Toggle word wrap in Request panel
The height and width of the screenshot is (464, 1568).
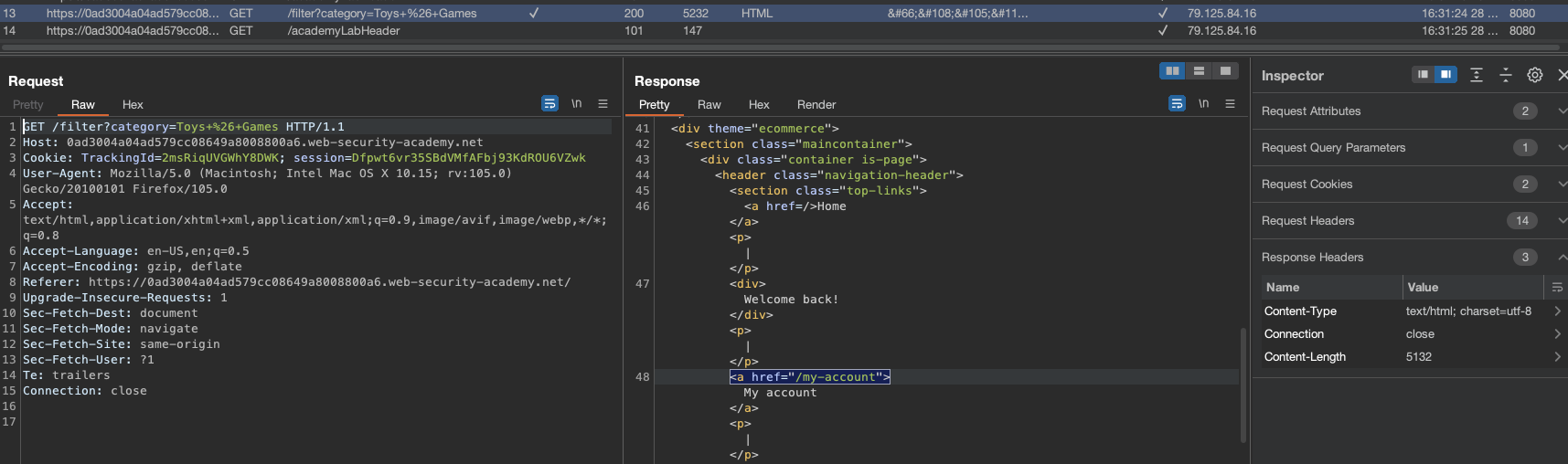[549, 104]
